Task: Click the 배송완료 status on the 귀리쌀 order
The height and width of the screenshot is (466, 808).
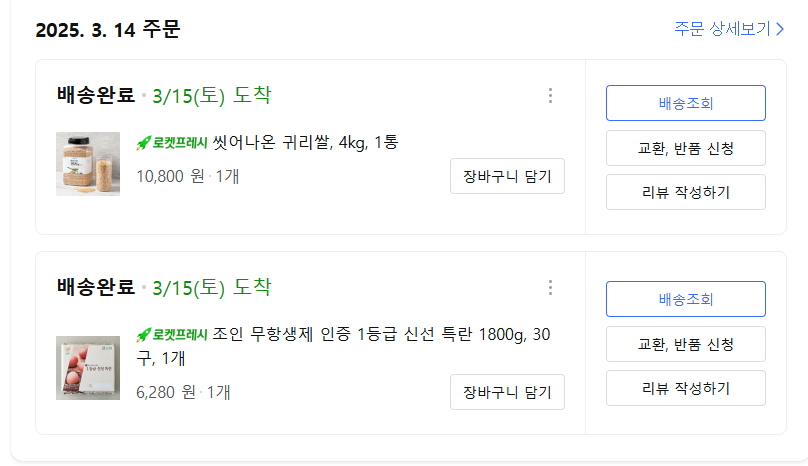Action: (96, 96)
